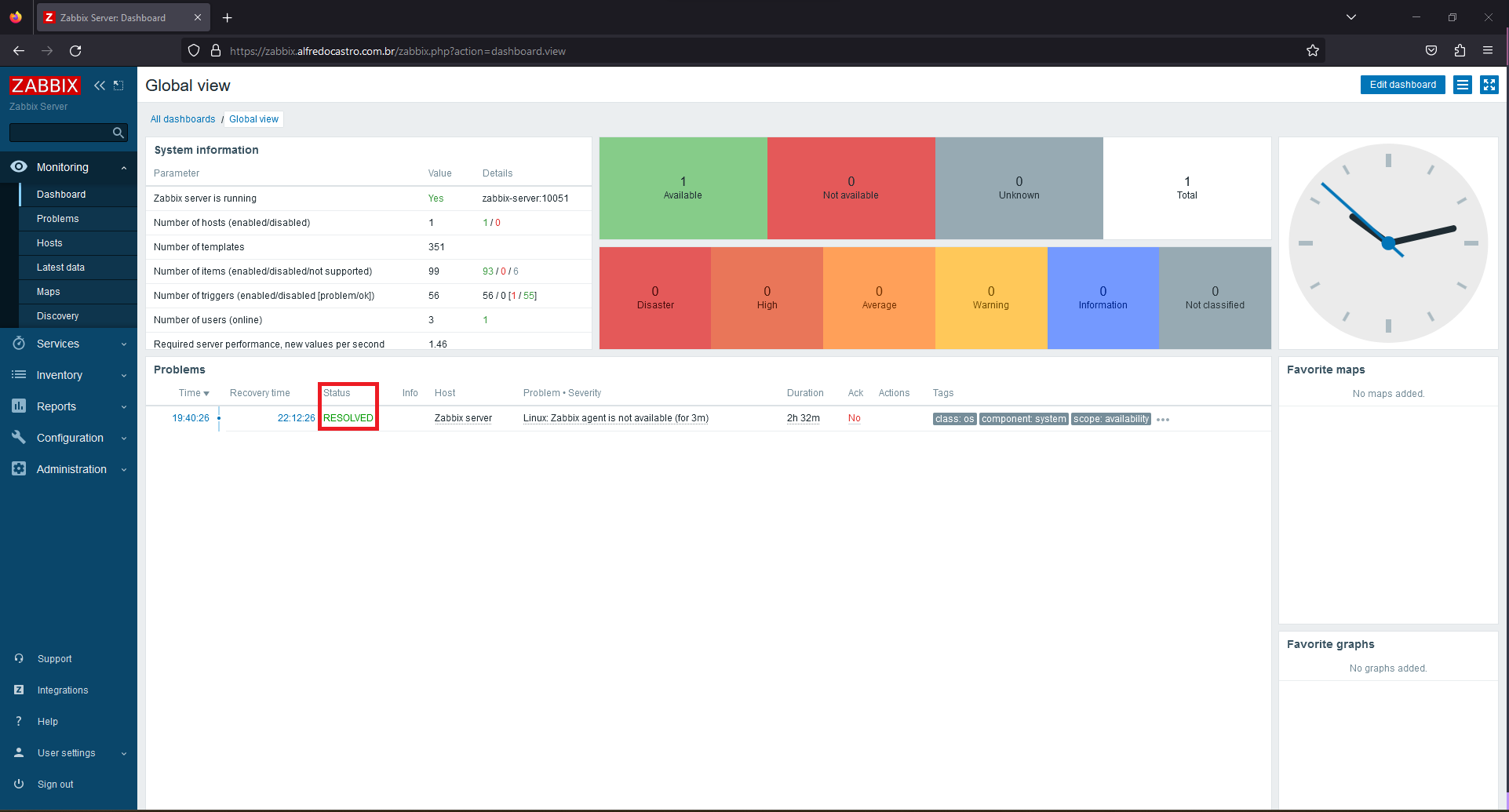1509x812 pixels.
Task: Click the Sign out power icon
Action: 19,785
